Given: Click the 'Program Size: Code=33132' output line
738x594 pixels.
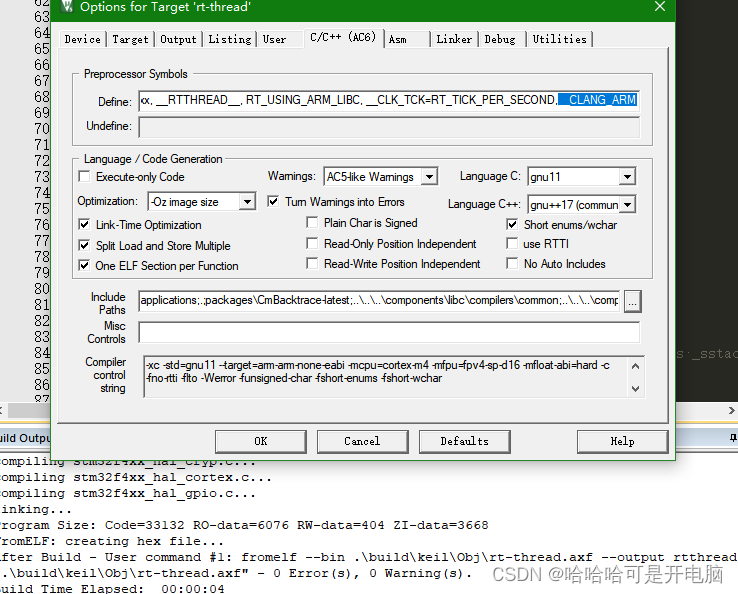Looking at the screenshot, I should pyautogui.click(x=244, y=525).
